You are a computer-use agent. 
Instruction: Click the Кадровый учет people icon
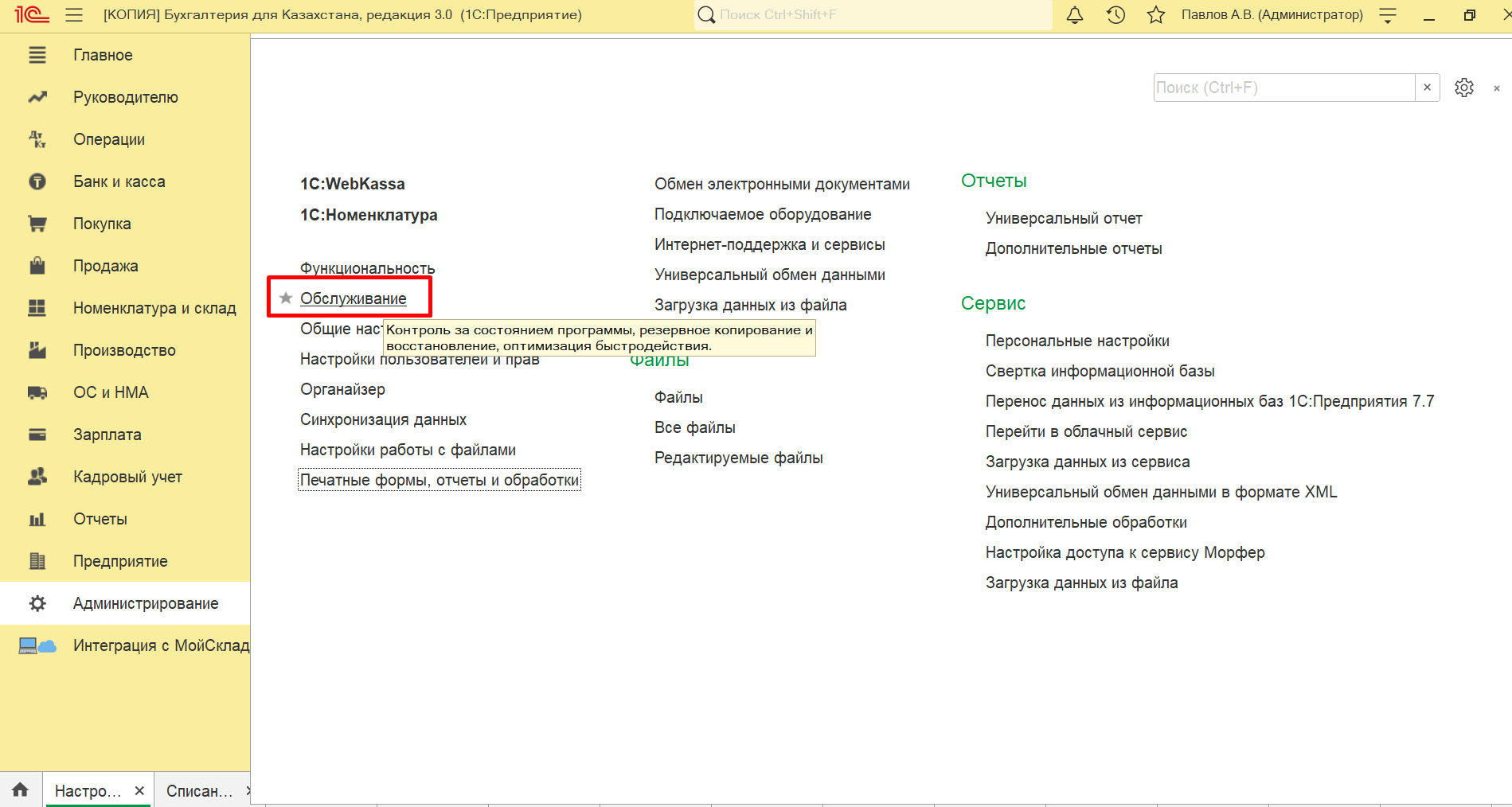(x=37, y=477)
